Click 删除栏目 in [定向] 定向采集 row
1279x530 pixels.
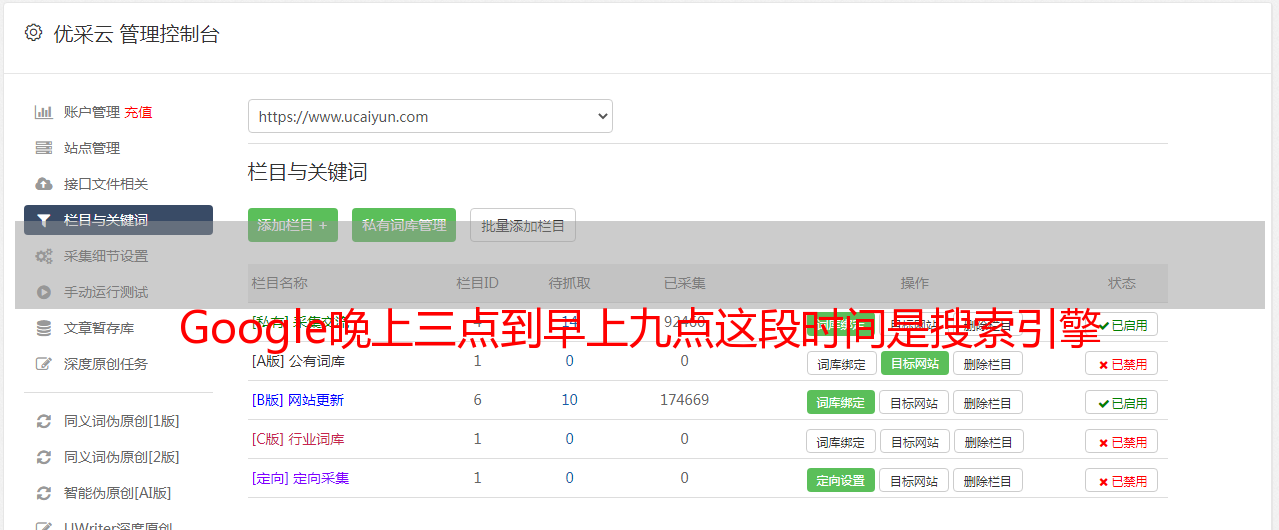[x=988, y=480]
